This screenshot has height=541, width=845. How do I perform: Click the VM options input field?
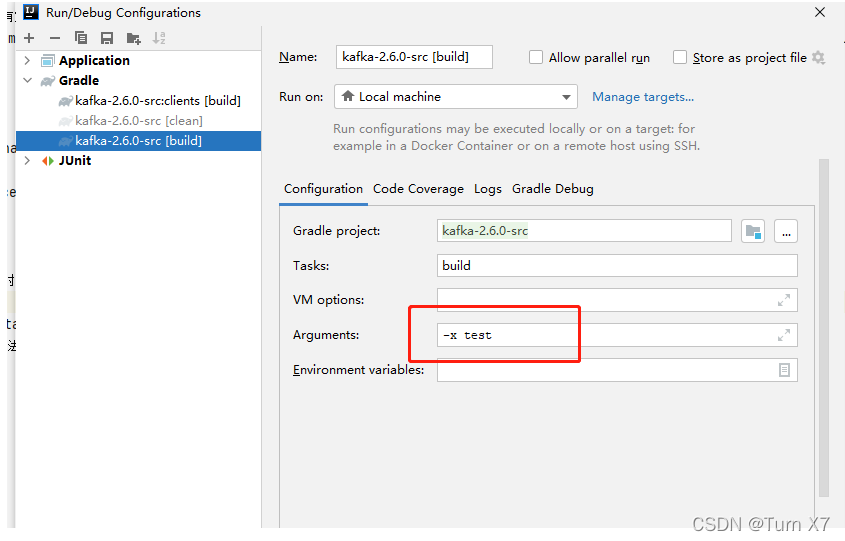pos(617,300)
